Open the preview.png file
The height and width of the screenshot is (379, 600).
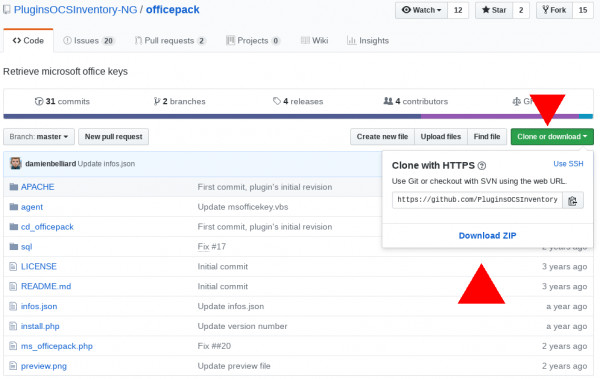coord(44,366)
